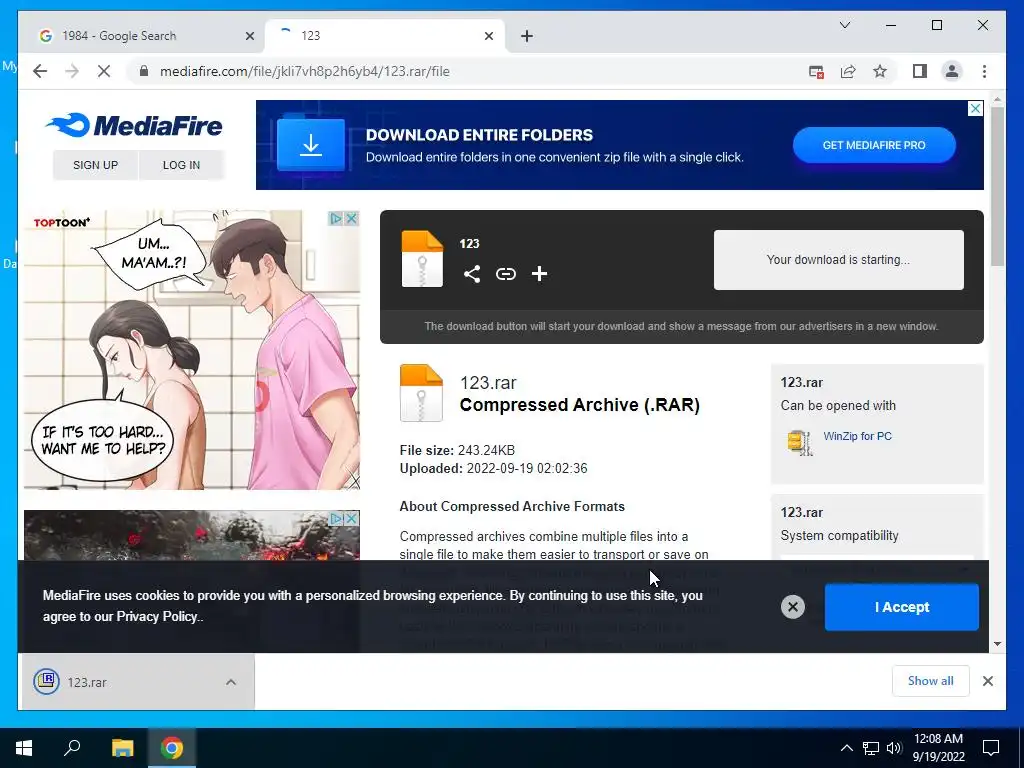The image size is (1024, 768).
Task: Click the network tray icon
Action: [x=871, y=748]
